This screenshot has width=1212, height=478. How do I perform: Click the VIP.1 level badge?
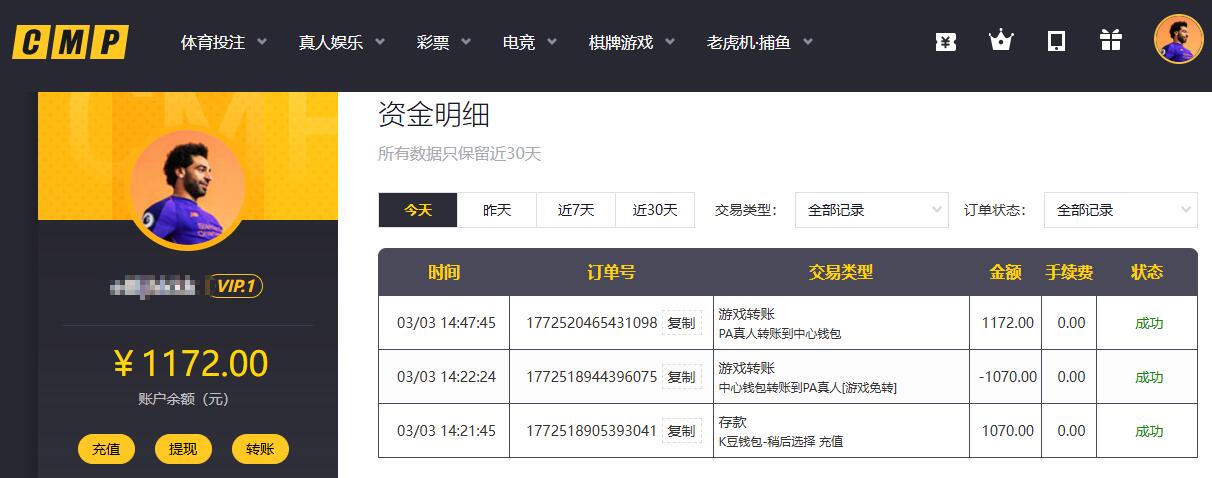[x=235, y=287]
